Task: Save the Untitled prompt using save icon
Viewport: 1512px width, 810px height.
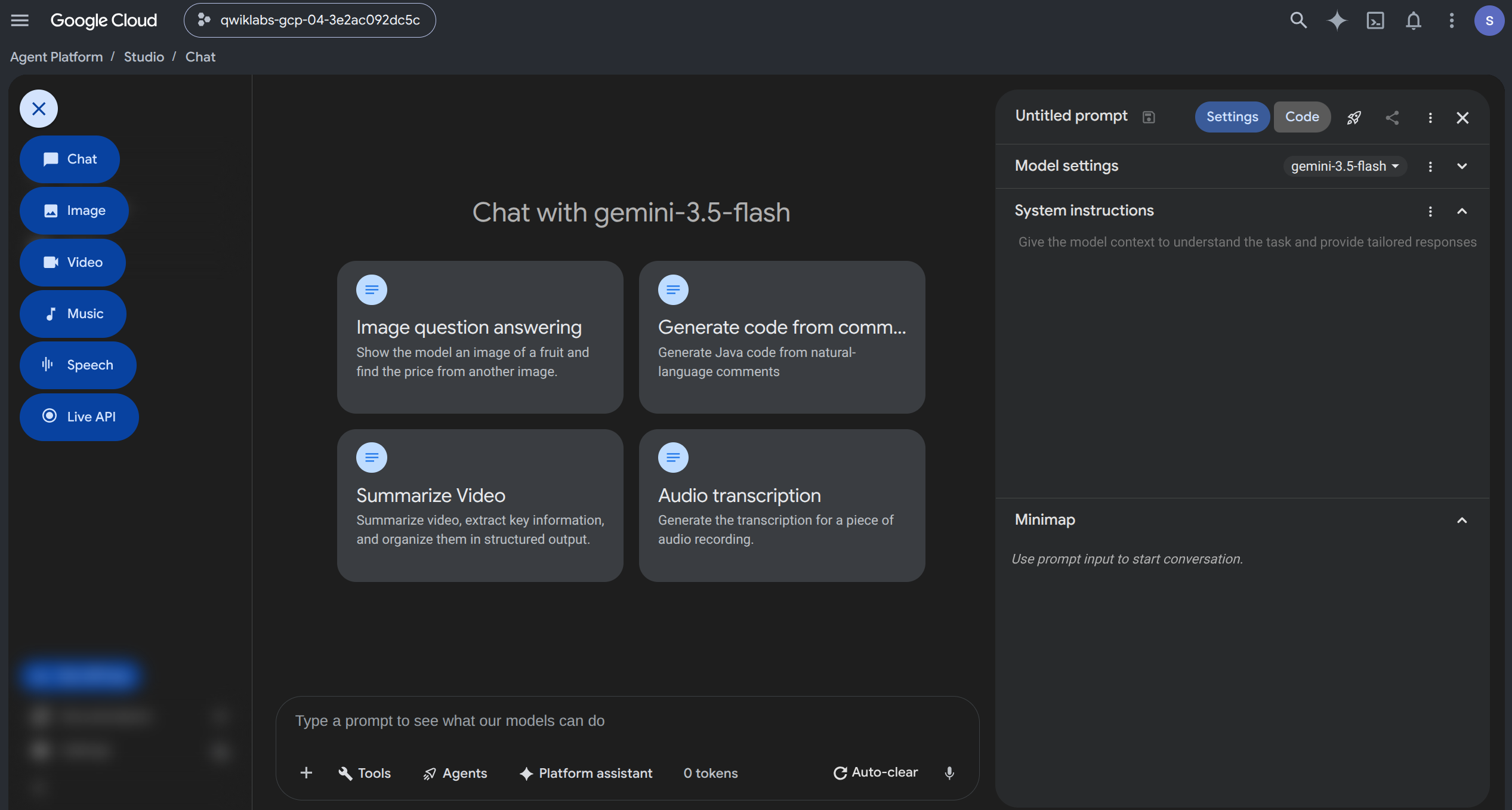Action: pos(1149,117)
